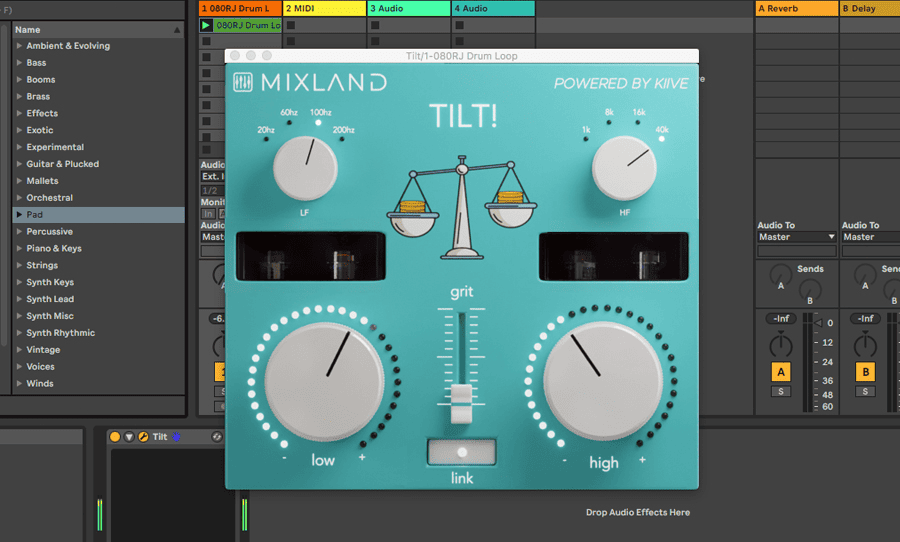Click the Mixland logo icon
Viewport: 900px width, 542px height.
point(243,82)
